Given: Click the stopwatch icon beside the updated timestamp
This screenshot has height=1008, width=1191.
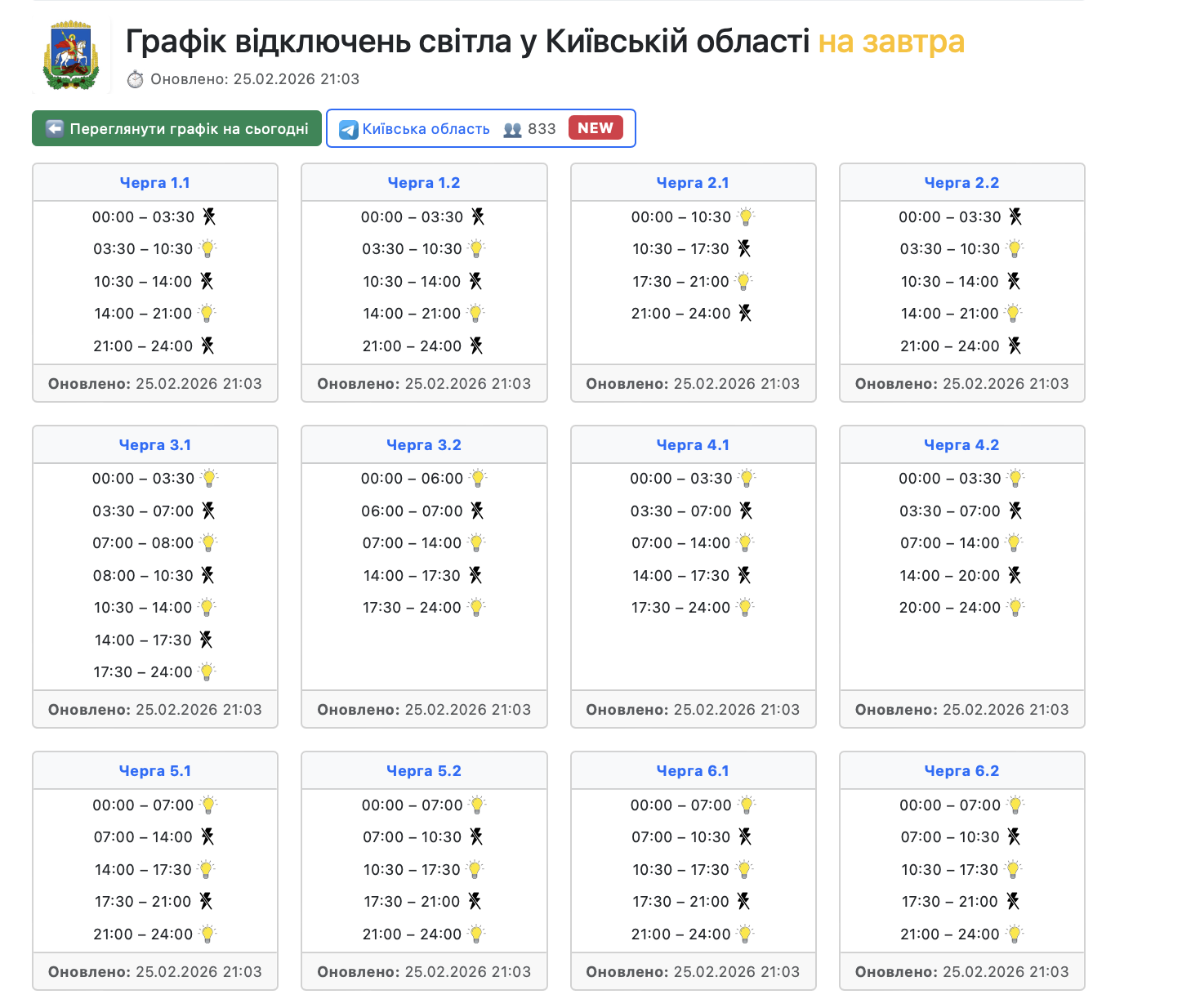Looking at the screenshot, I should 135,79.
